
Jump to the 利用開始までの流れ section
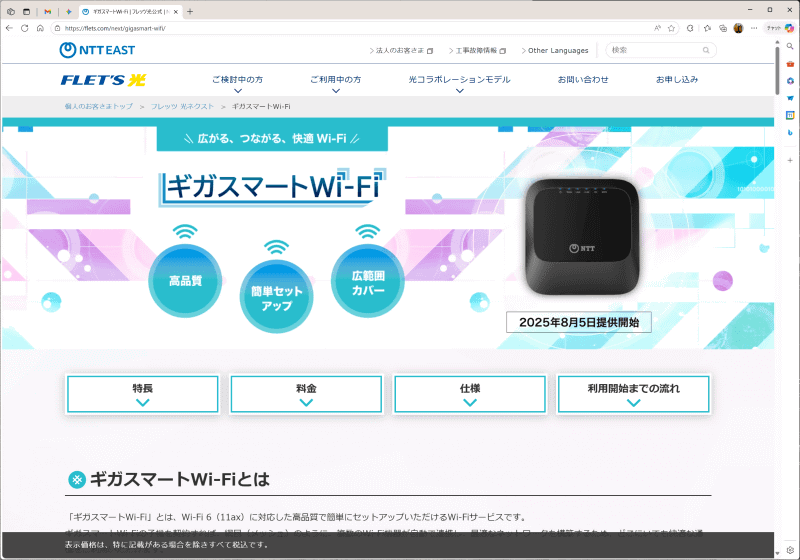(634, 394)
